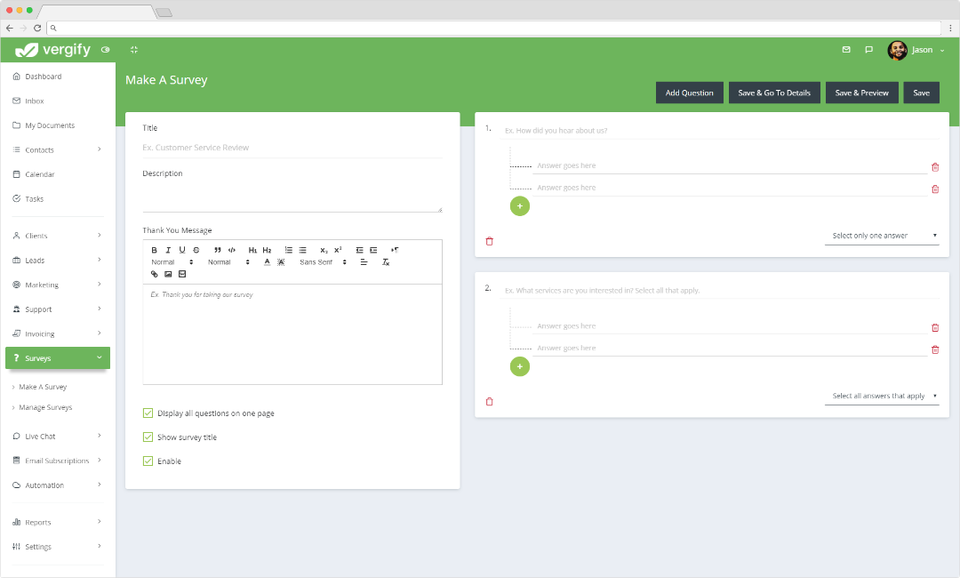Click the survey Title input field
The width and height of the screenshot is (960, 578).
tap(292, 148)
